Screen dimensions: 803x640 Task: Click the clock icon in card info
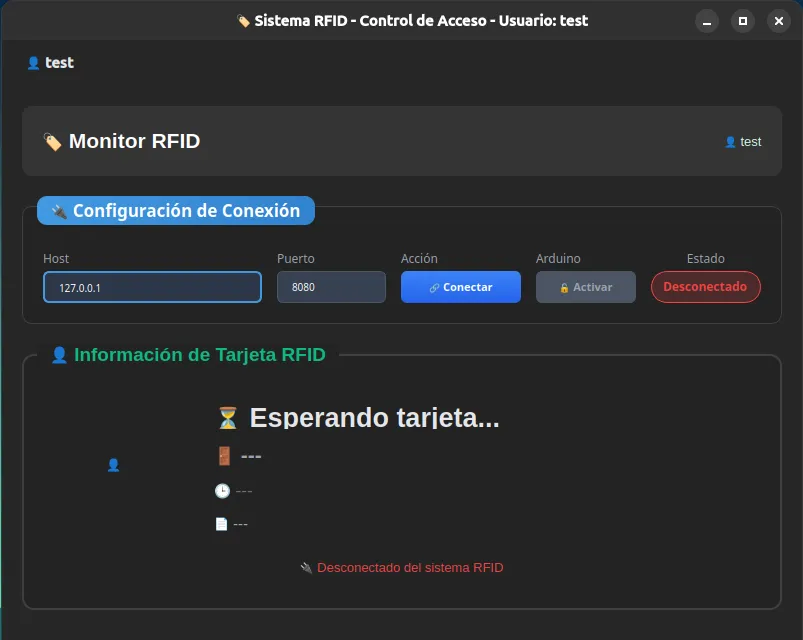click(222, 491)
